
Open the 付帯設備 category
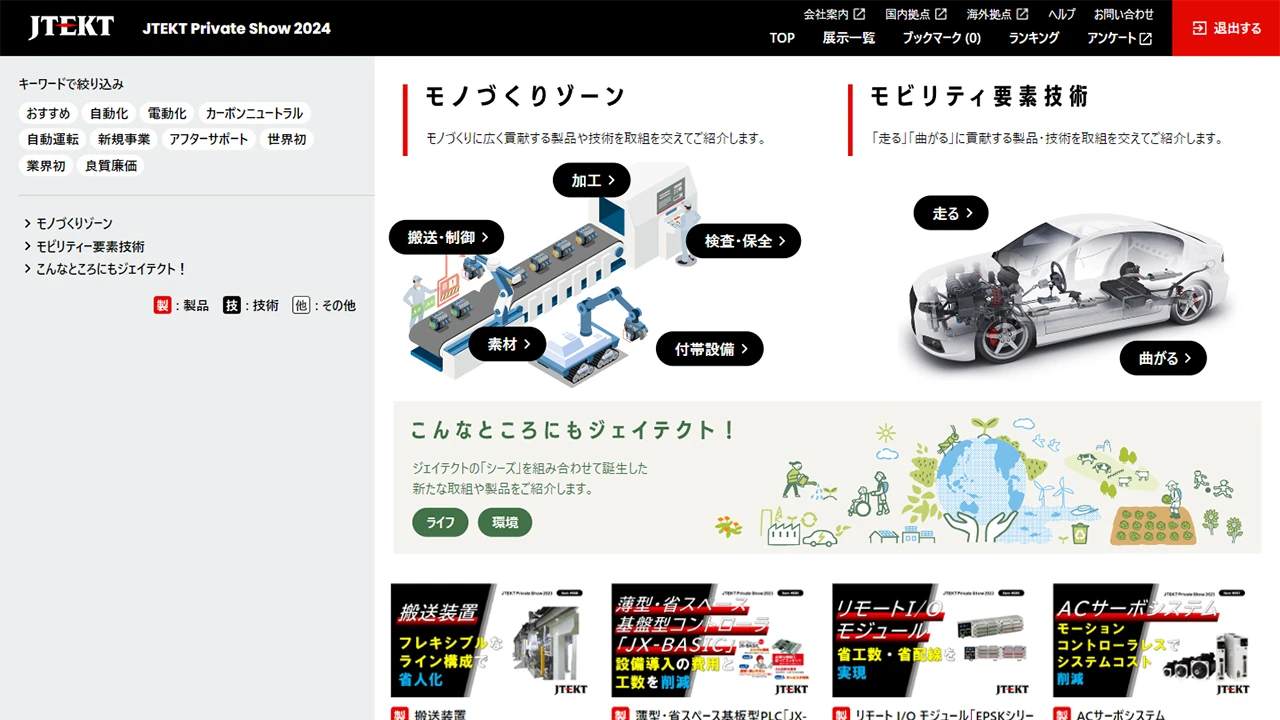[710, 349]
